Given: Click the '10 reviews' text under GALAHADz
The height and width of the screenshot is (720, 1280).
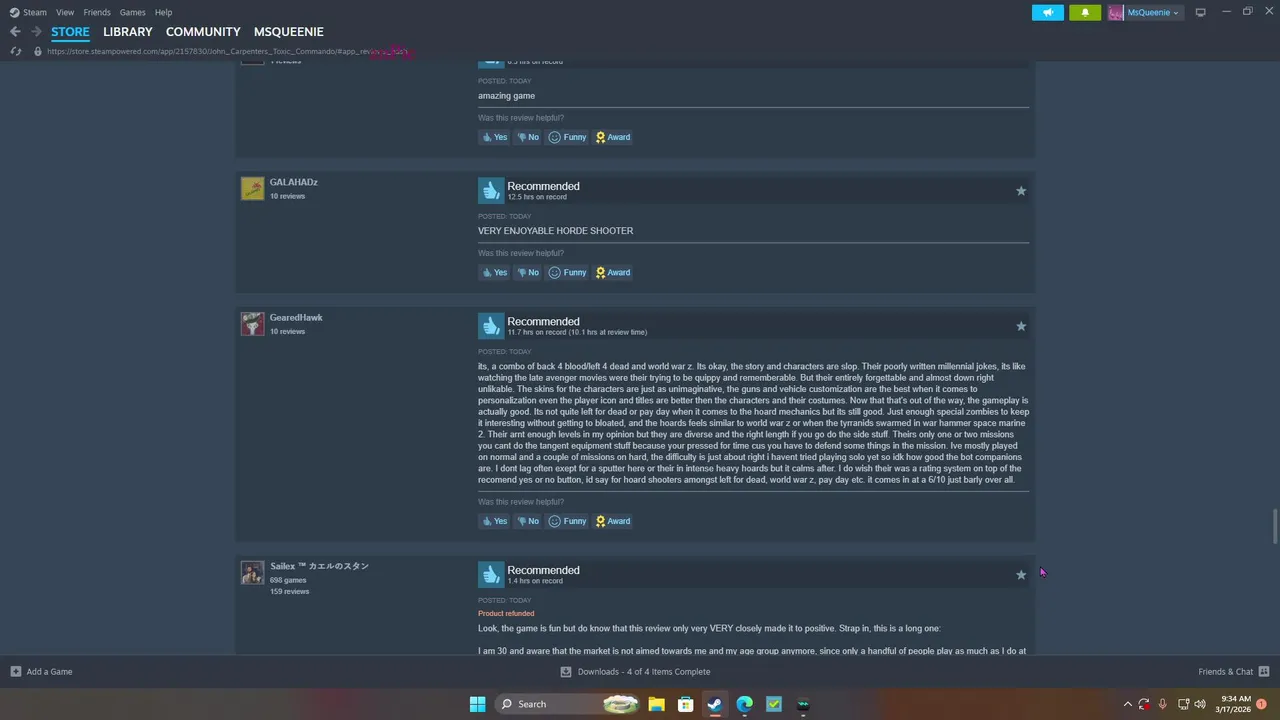Looking at the screenshot, I should coord(287,196).
